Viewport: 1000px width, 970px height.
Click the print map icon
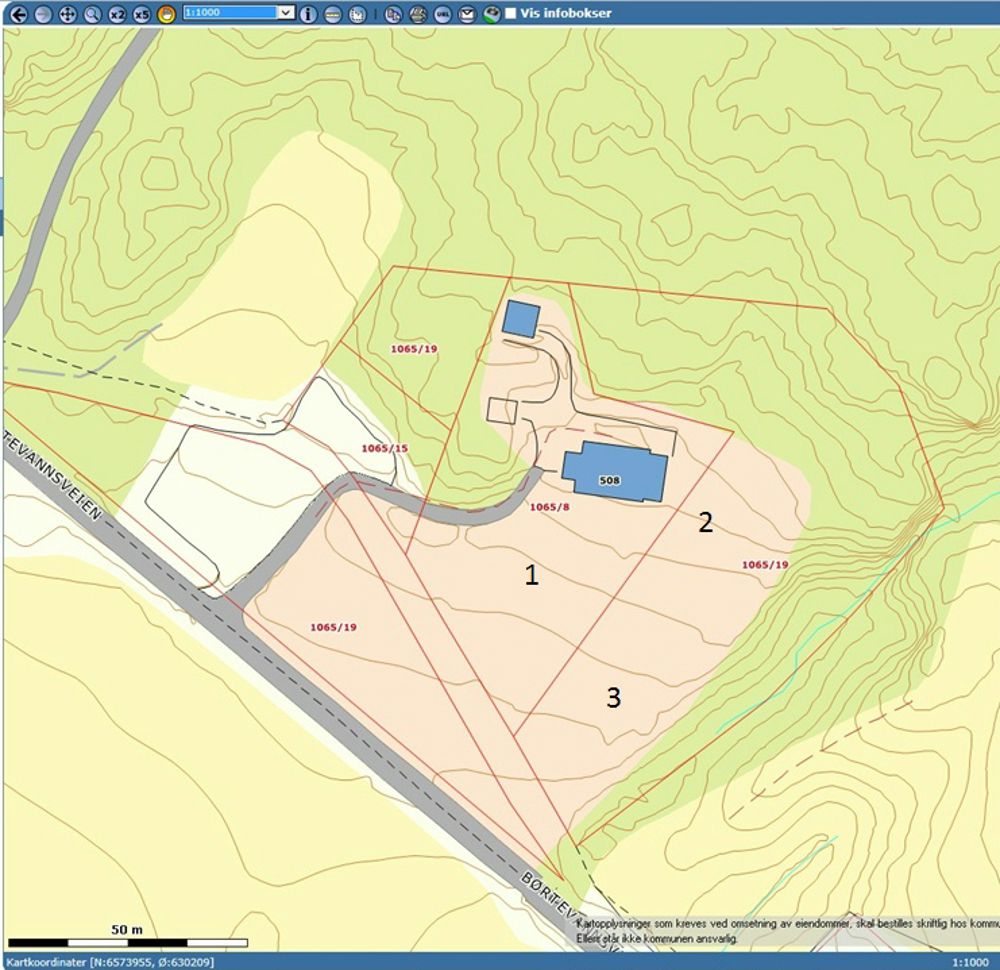pos(418,14)
